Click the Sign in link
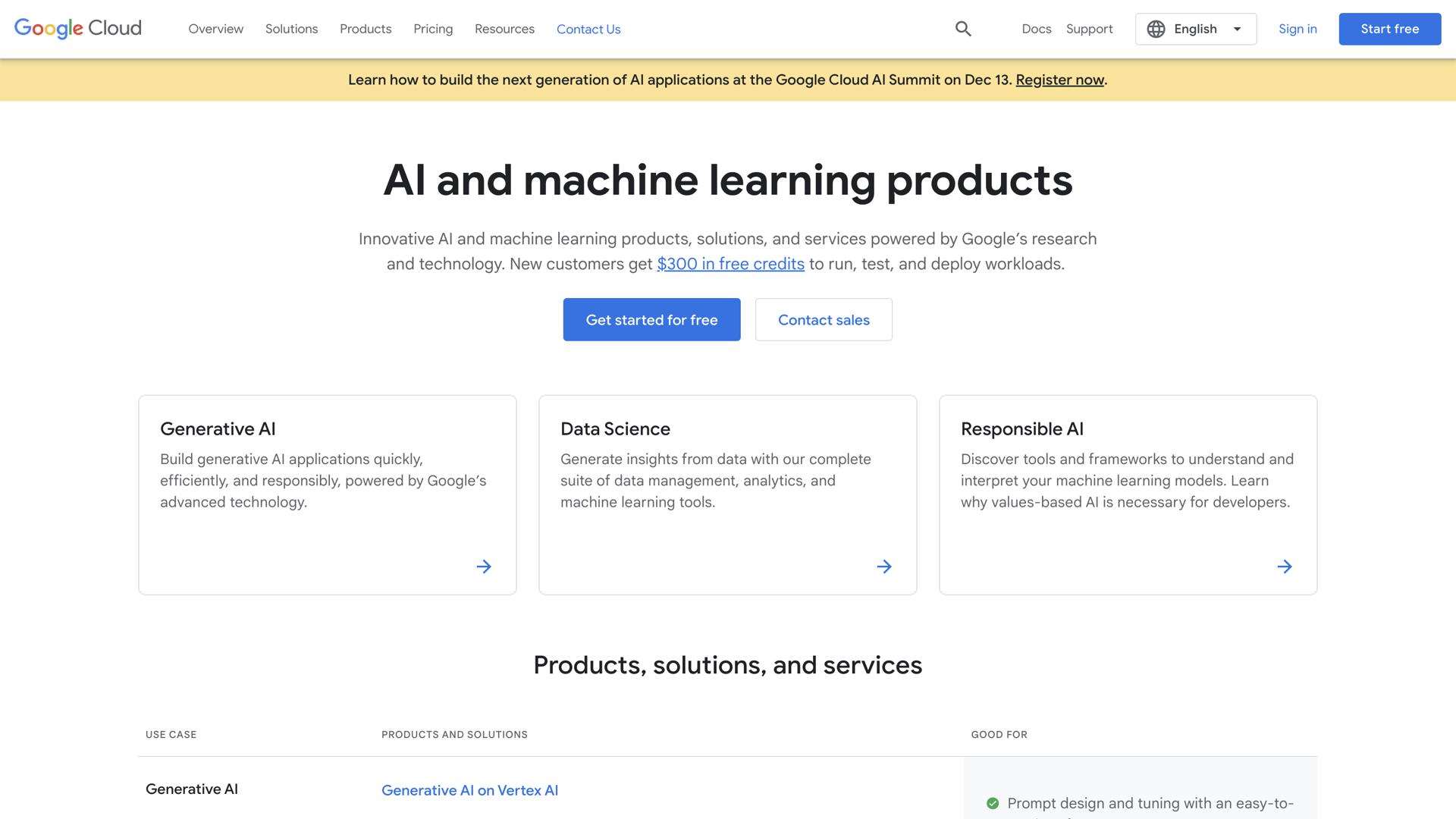Image resolution: width=1456 pixels, height=819 pixels. pos(1298,29)
